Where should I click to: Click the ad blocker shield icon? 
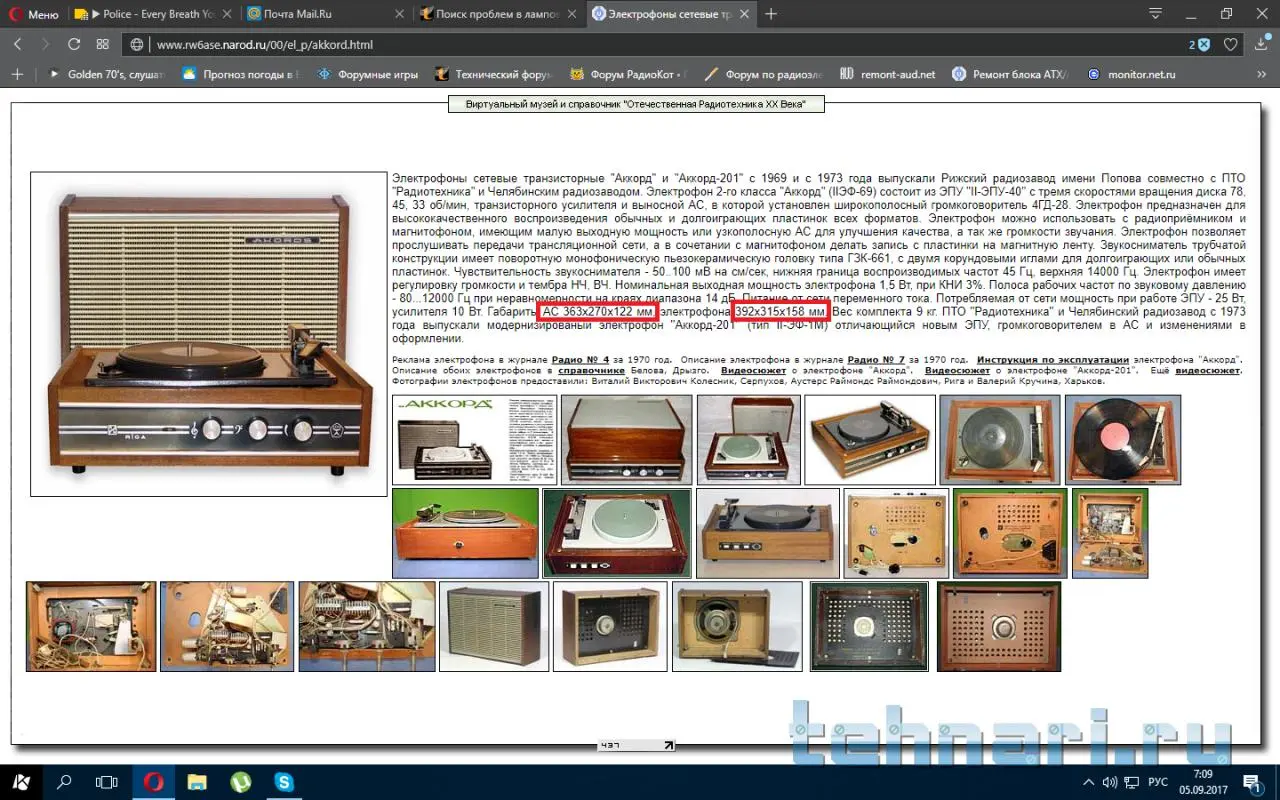(x=1203, y=44)
